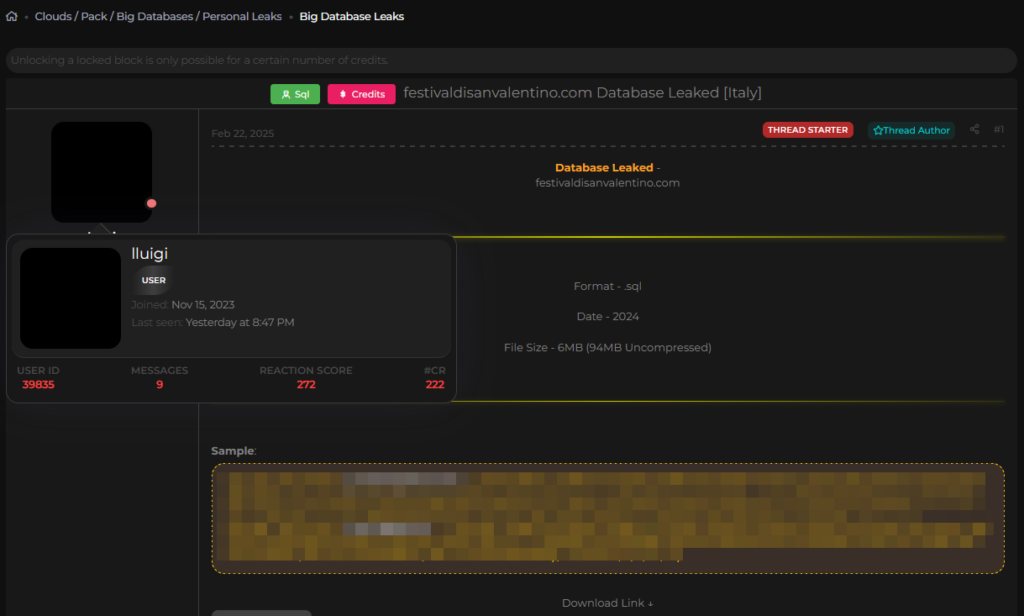Open the Reaction Score value 272
This screenshot has width=1024, height=616.
(305, 384)
